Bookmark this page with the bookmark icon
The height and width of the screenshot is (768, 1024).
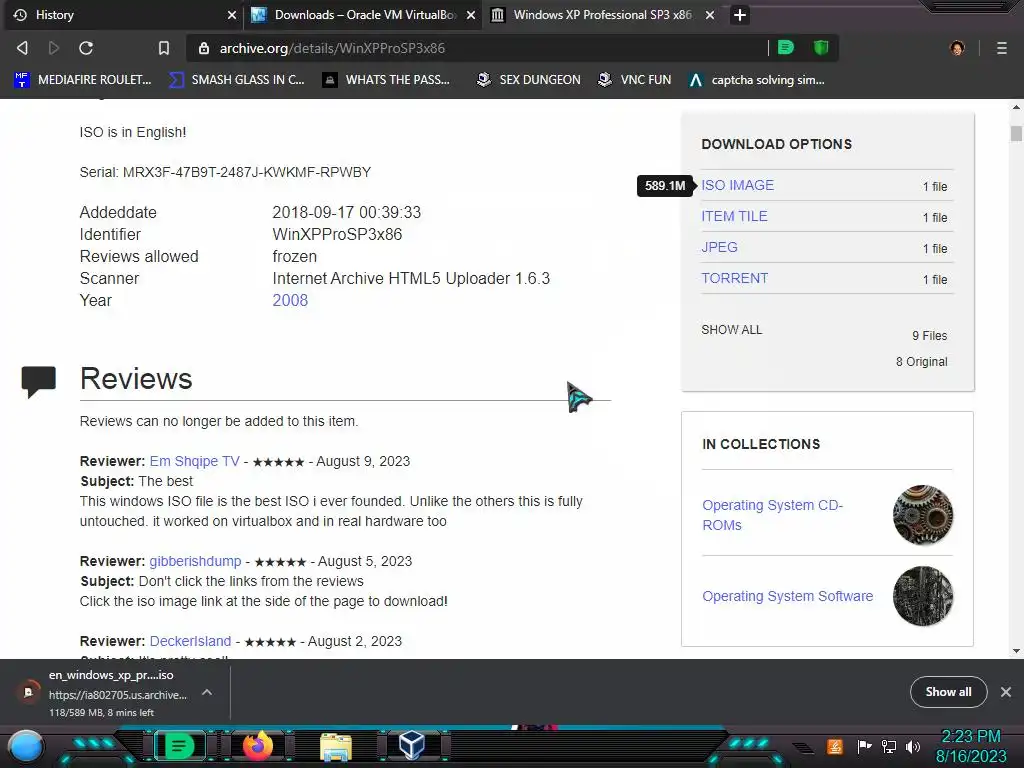tap(164, 48)
